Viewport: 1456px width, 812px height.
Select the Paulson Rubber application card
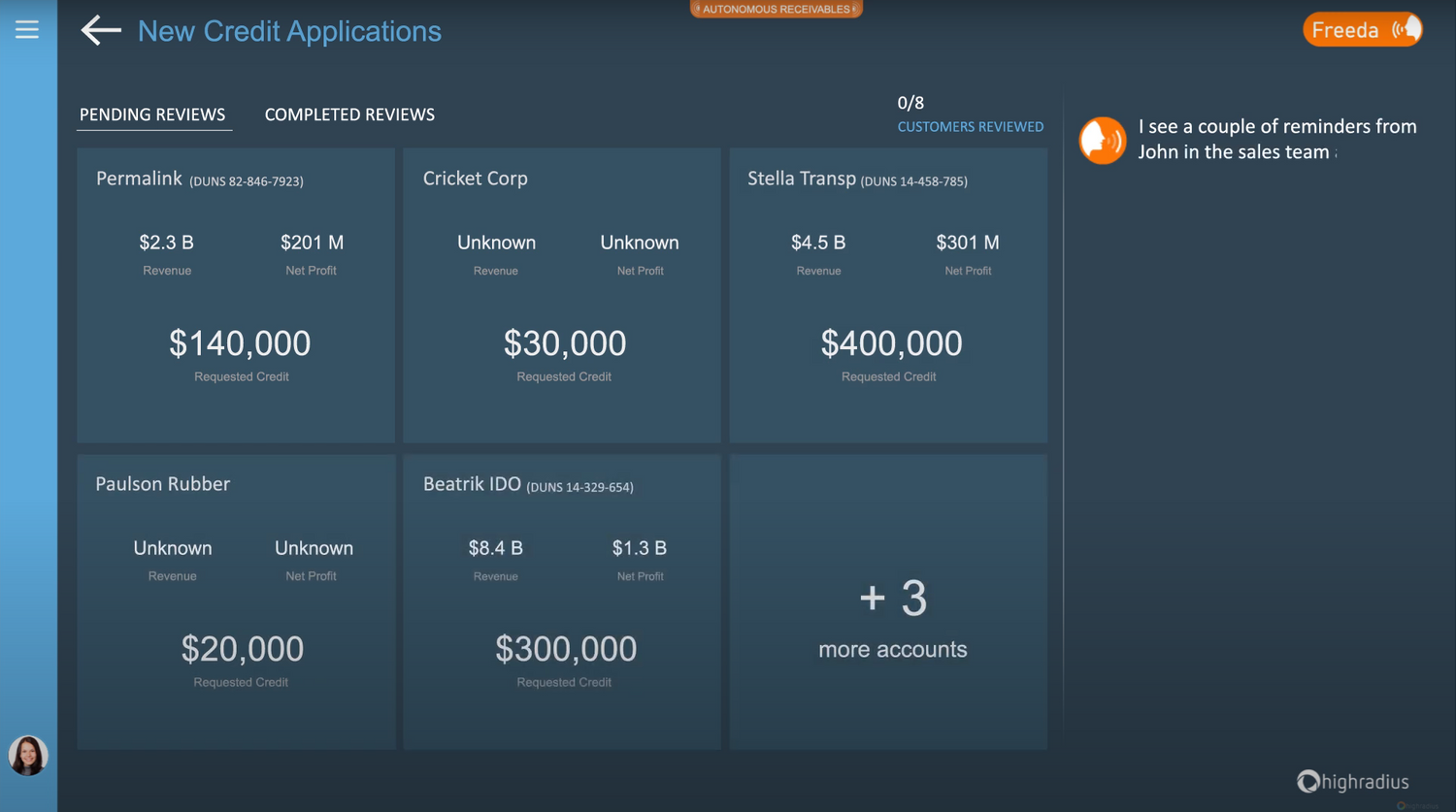(x=236, y=601)
